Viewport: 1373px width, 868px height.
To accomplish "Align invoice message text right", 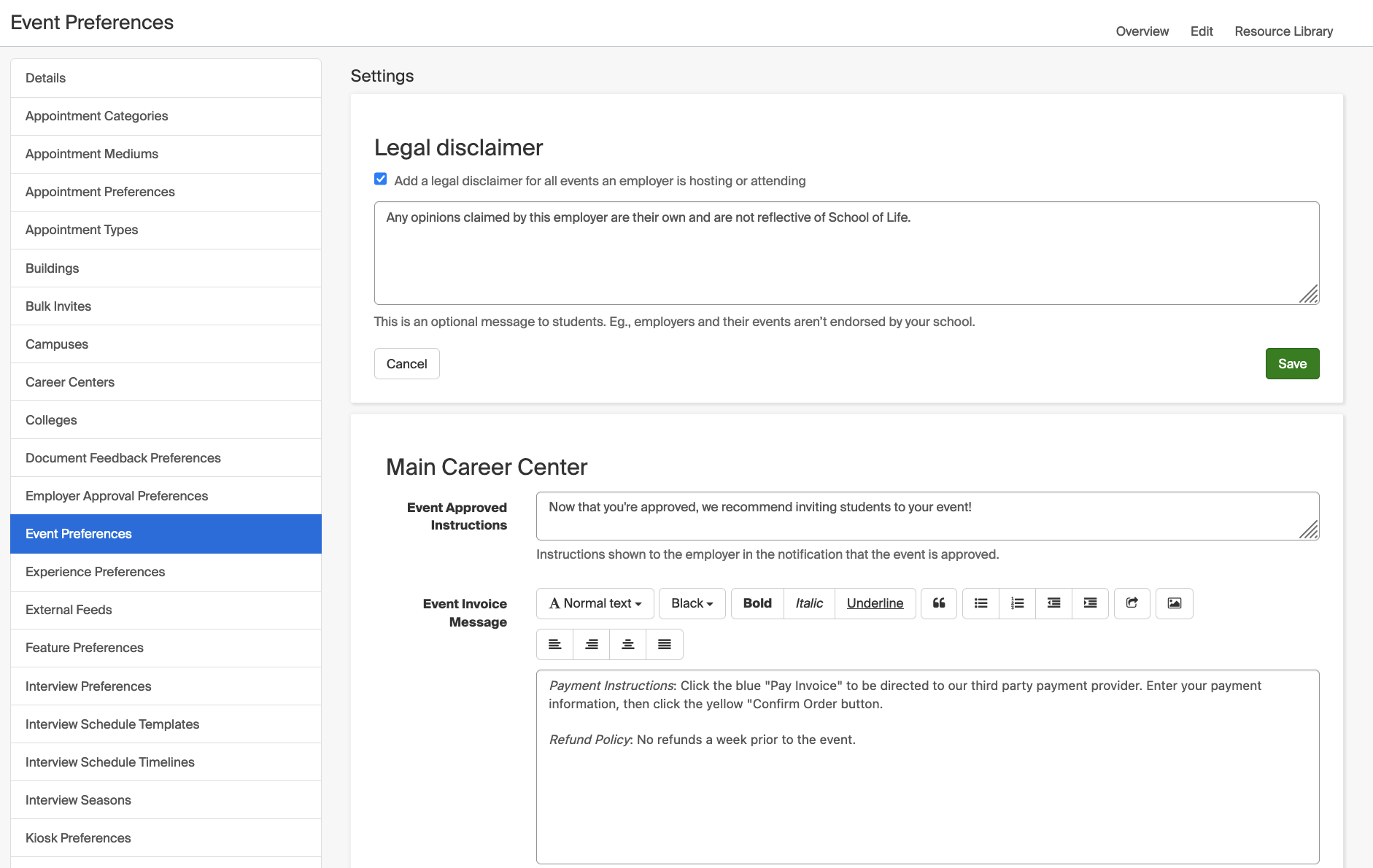I will (592, 644).
